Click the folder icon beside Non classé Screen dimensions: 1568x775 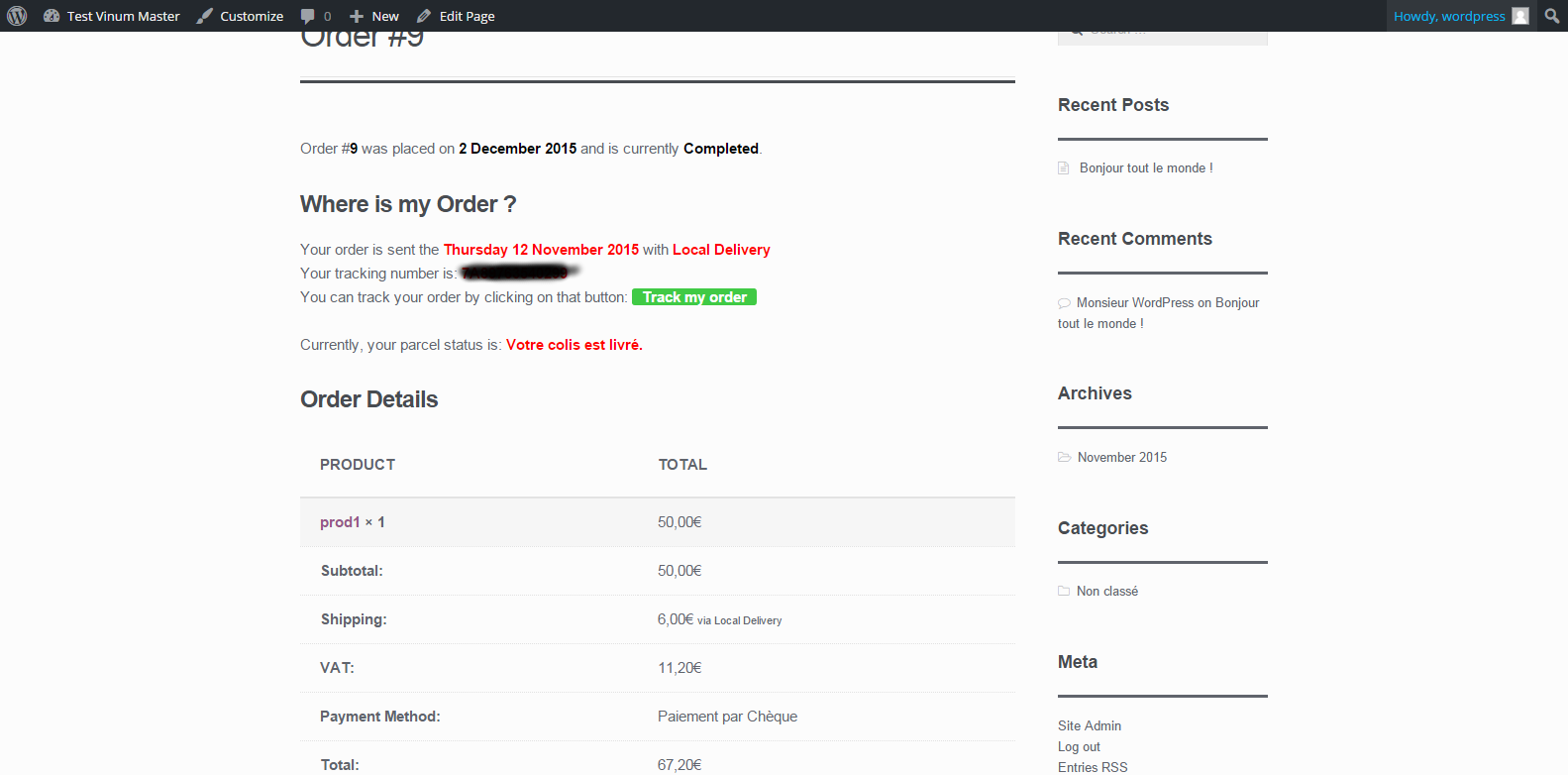1064,591
